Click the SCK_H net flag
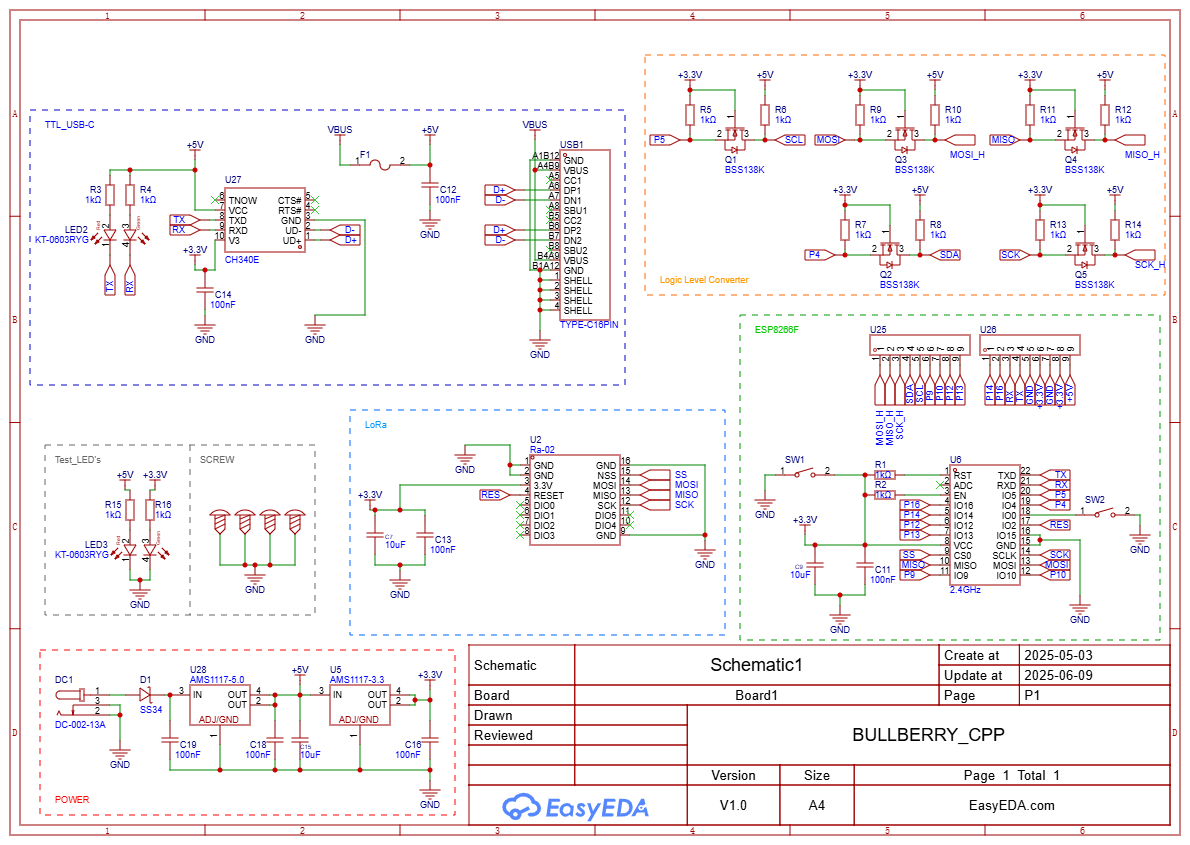The width and height of the screenshot is (1190, 845). click(x=1140, y=255)
